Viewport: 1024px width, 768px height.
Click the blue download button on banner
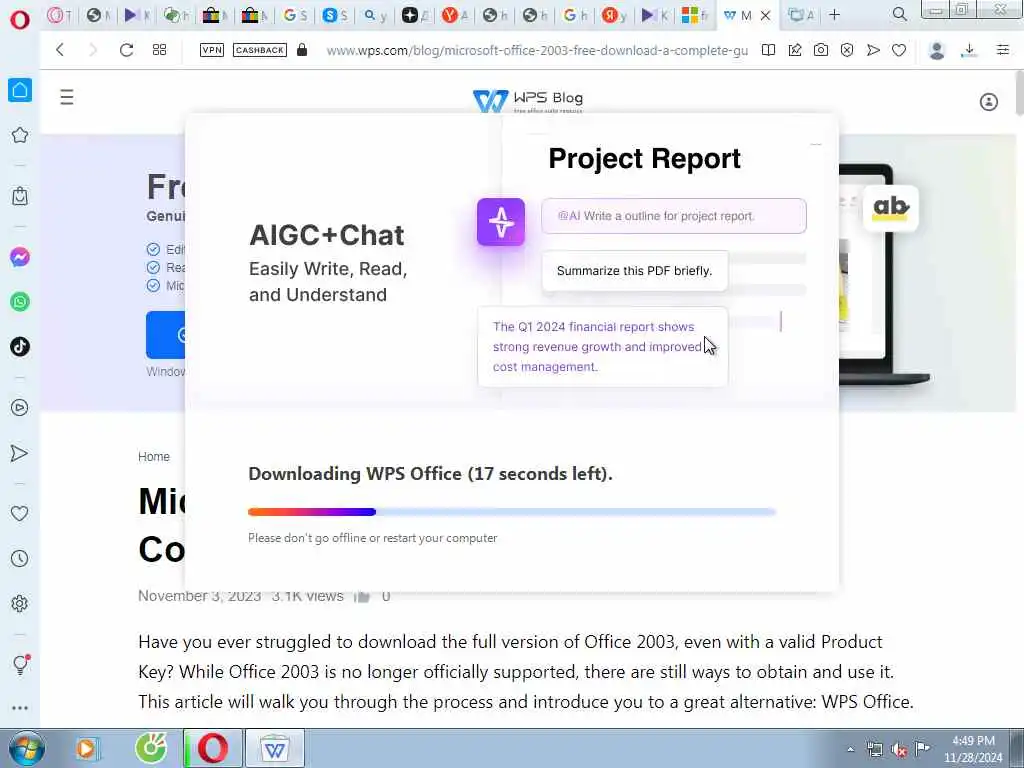pyautogui.click(x=166, y=334)
